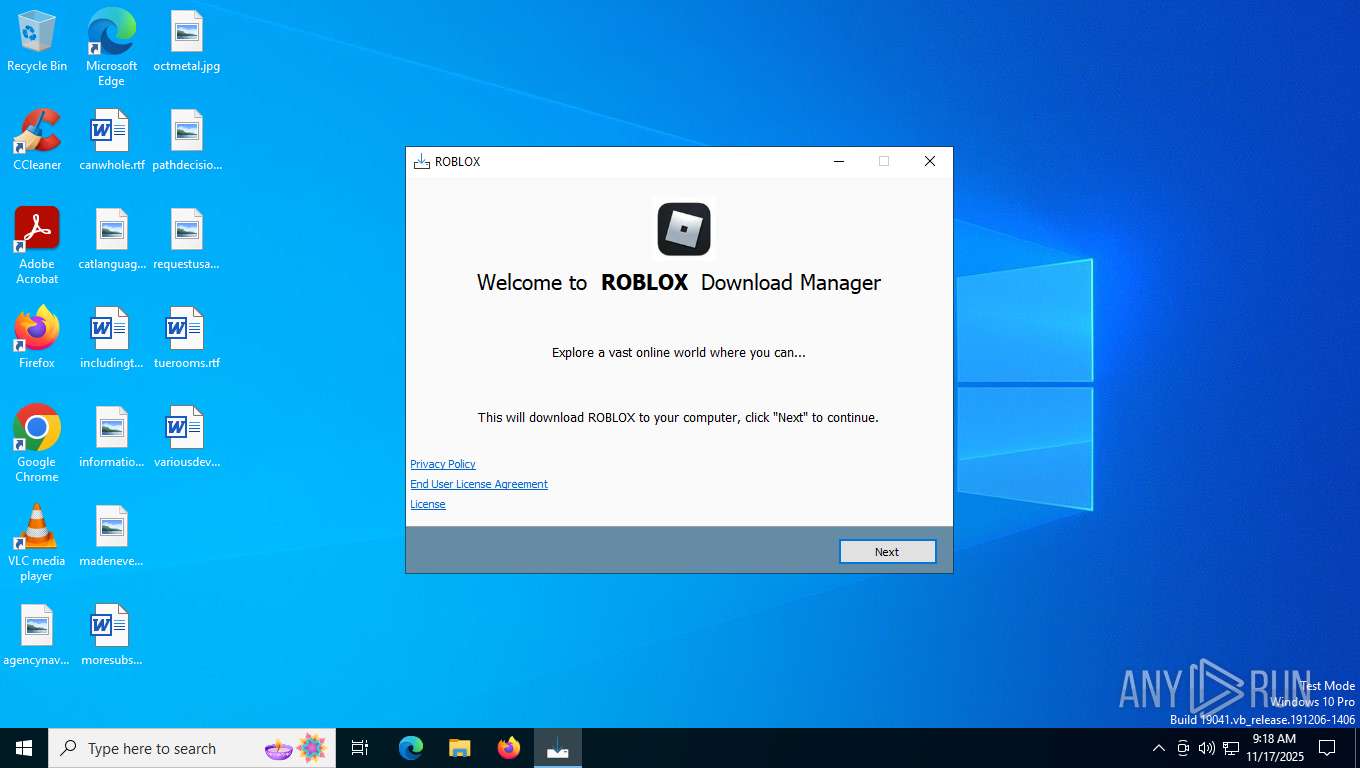The image size is (1360, 768).
Task: Select the Firefox desktop shortcut
Action: pyautogui.click(x=37, y=339)
